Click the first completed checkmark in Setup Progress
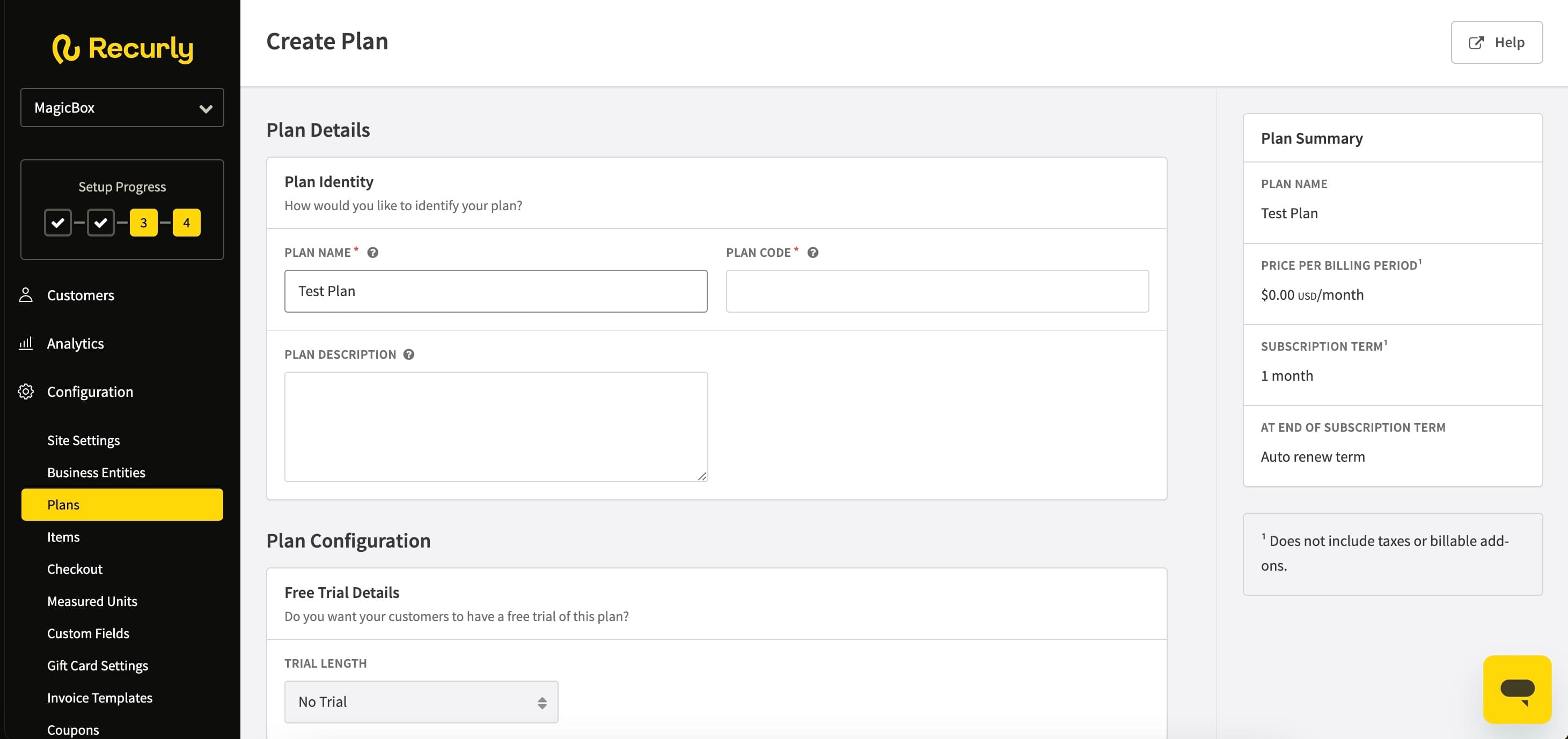Viewport: 1568px width, 739px height. pyautogui.click(x=58, y=222)
